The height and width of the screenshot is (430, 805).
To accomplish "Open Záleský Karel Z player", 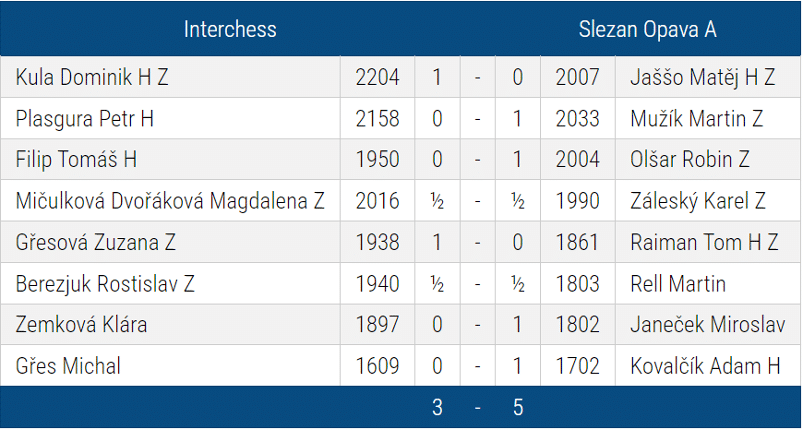I will (698, 201).
